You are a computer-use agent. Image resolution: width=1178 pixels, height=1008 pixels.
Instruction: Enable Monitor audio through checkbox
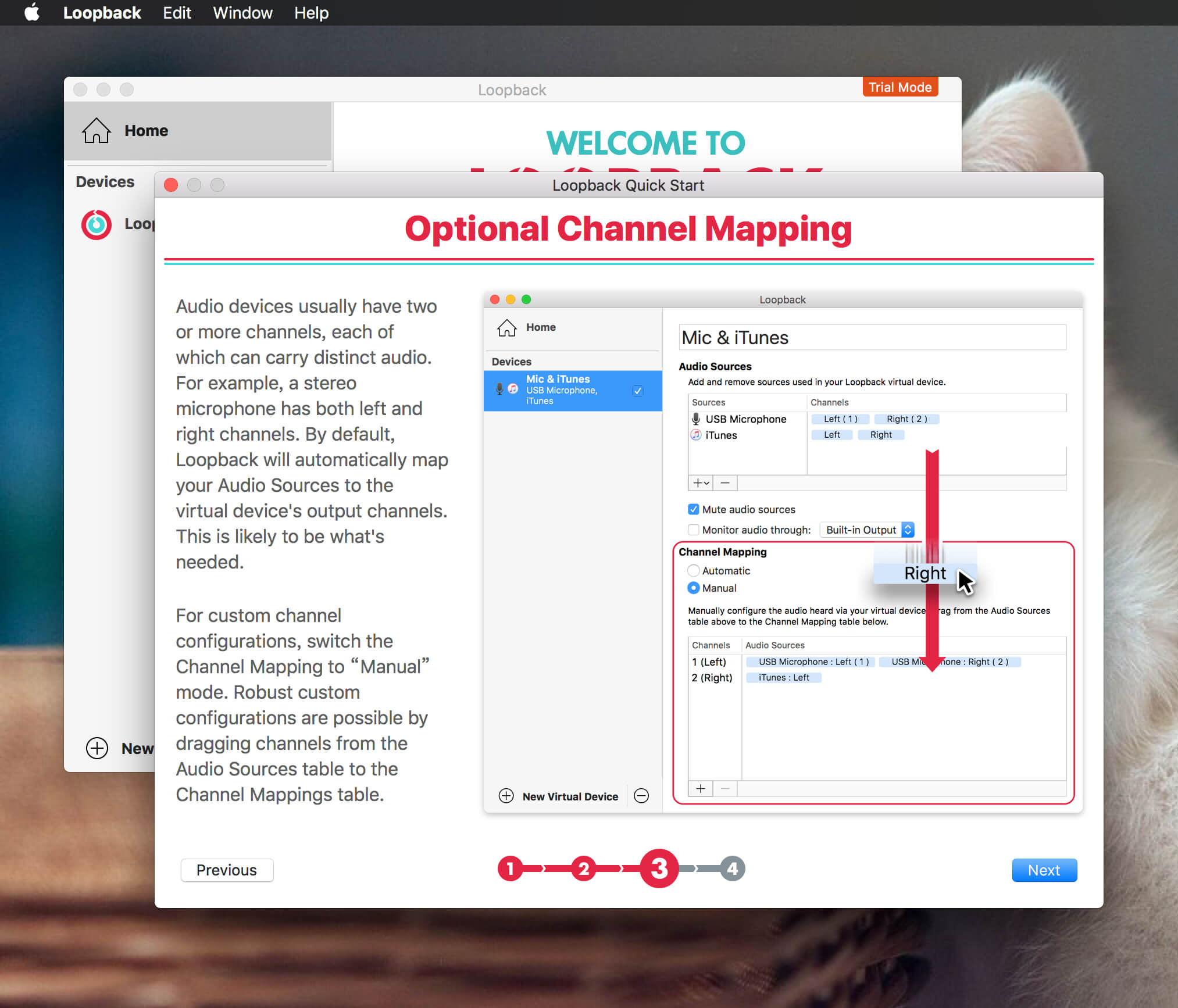pyautogui.click(x=693, y=530)
